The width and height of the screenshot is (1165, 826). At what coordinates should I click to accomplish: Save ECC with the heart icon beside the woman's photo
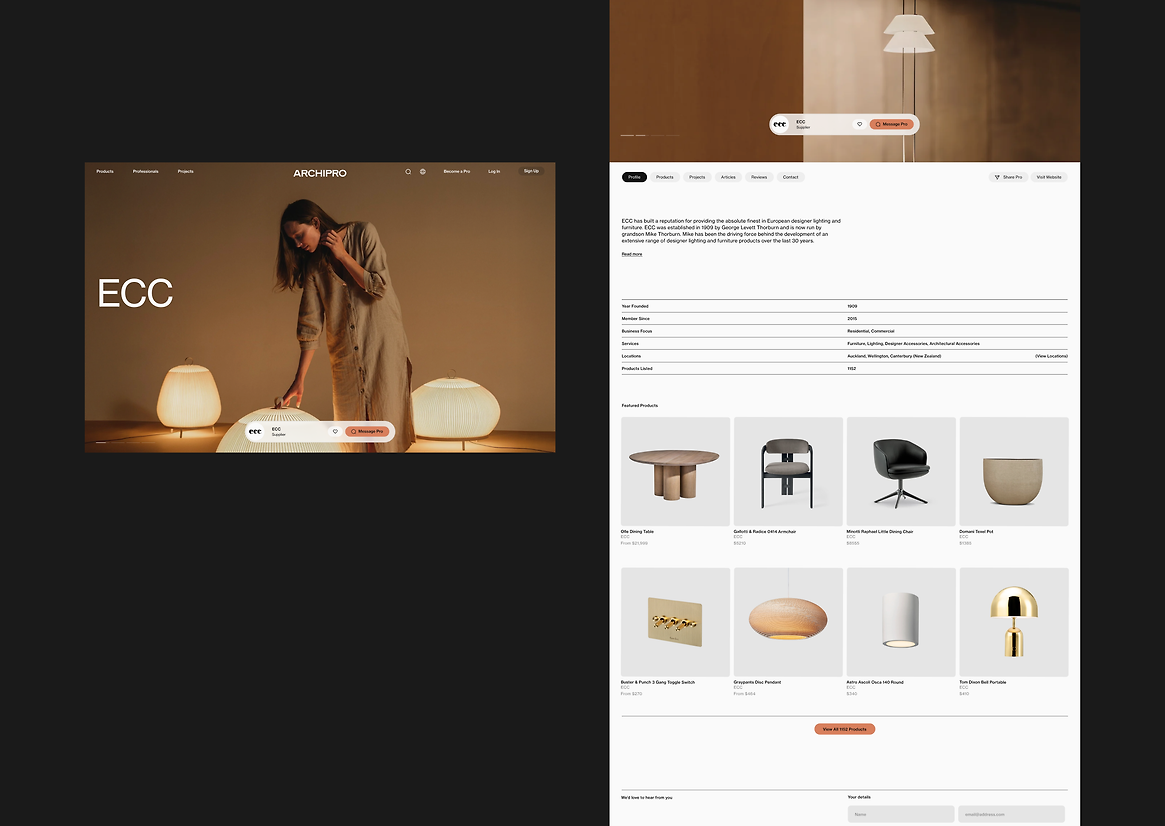[x=335, y=432]
